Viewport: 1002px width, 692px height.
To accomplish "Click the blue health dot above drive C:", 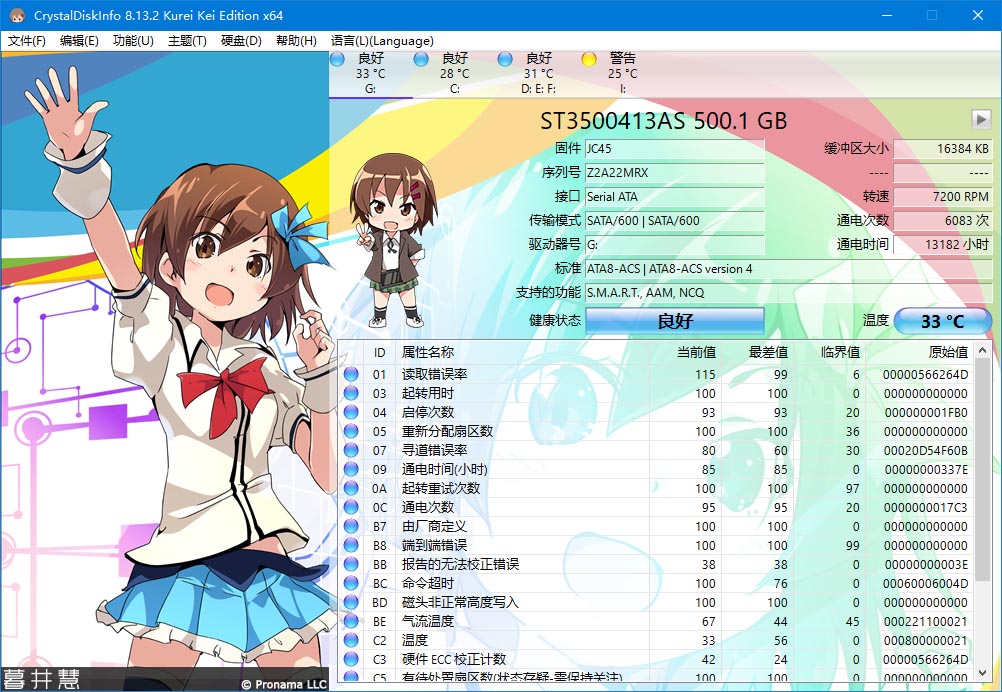I will tap(419, 59).
